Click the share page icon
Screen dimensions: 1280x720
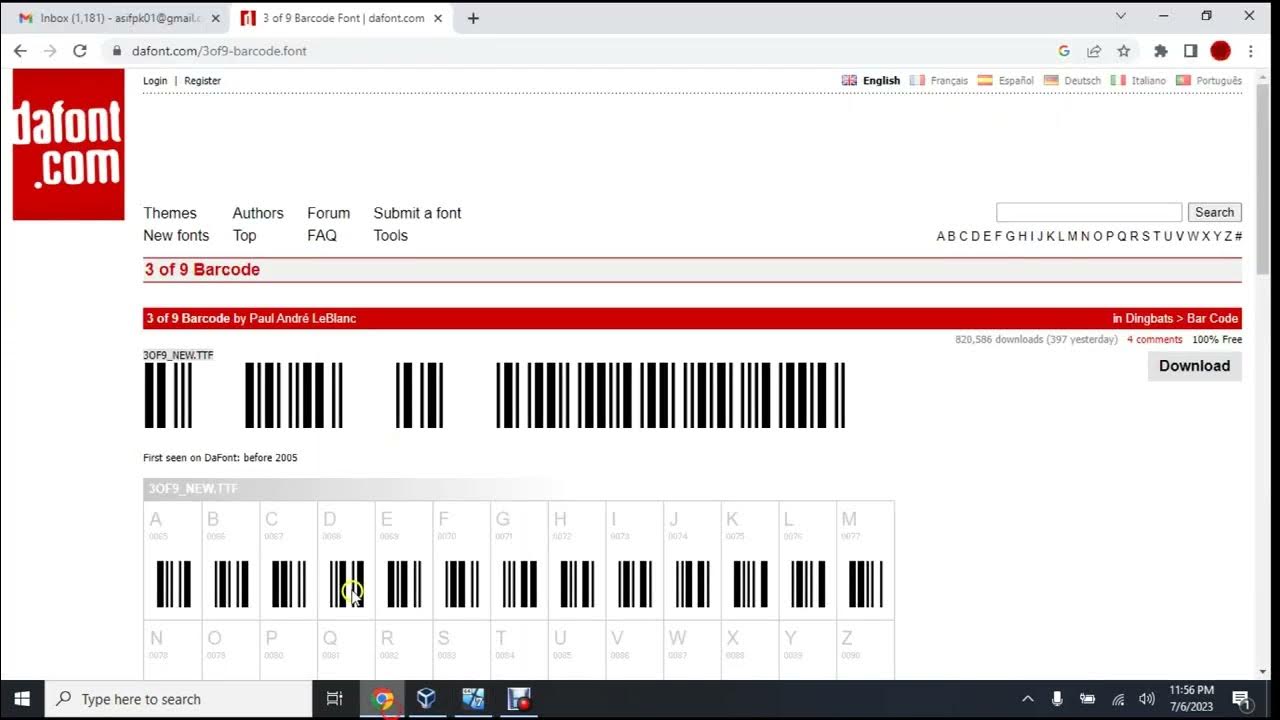(1094, 51)
